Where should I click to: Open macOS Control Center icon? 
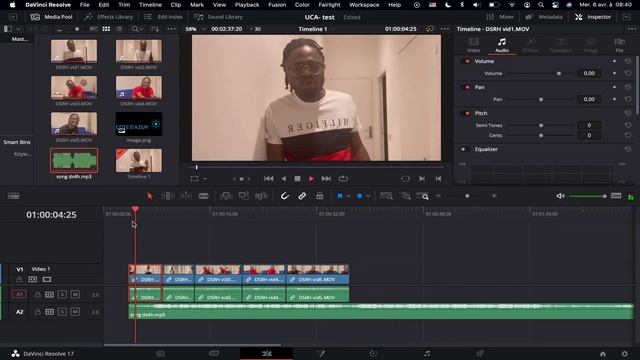(x=555, y=5)
